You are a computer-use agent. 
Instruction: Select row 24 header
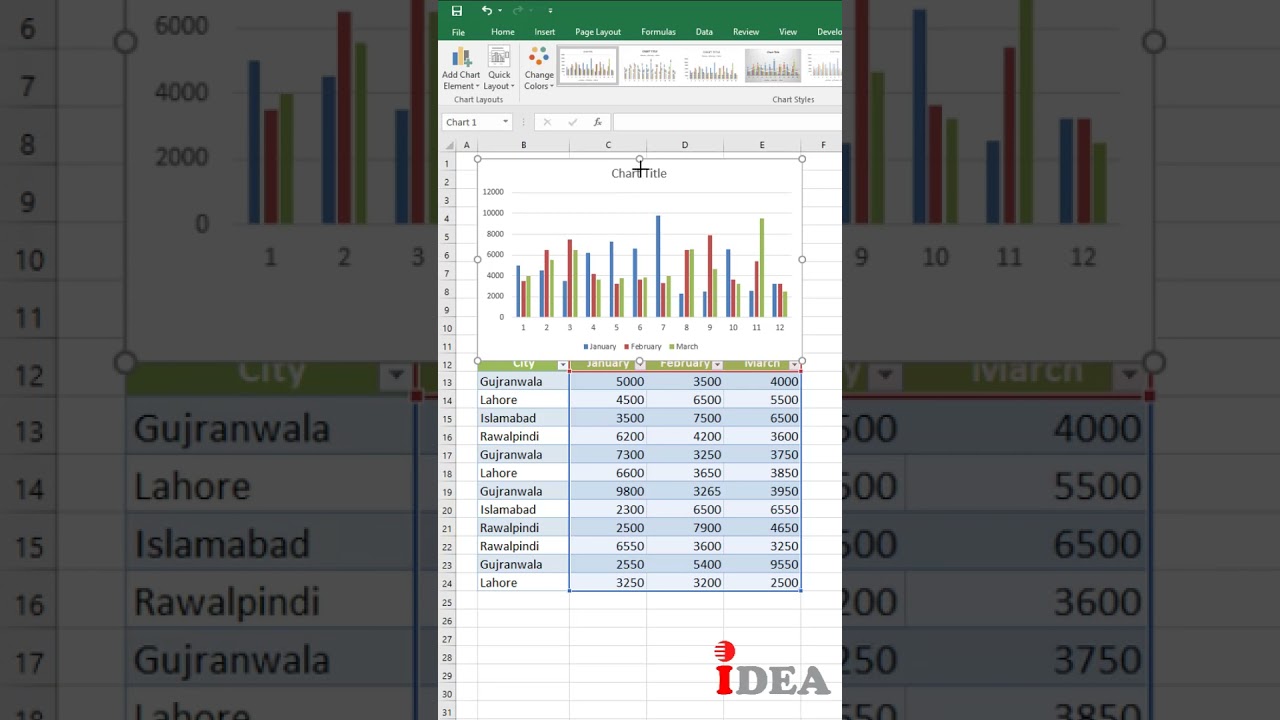pos(447,583)
